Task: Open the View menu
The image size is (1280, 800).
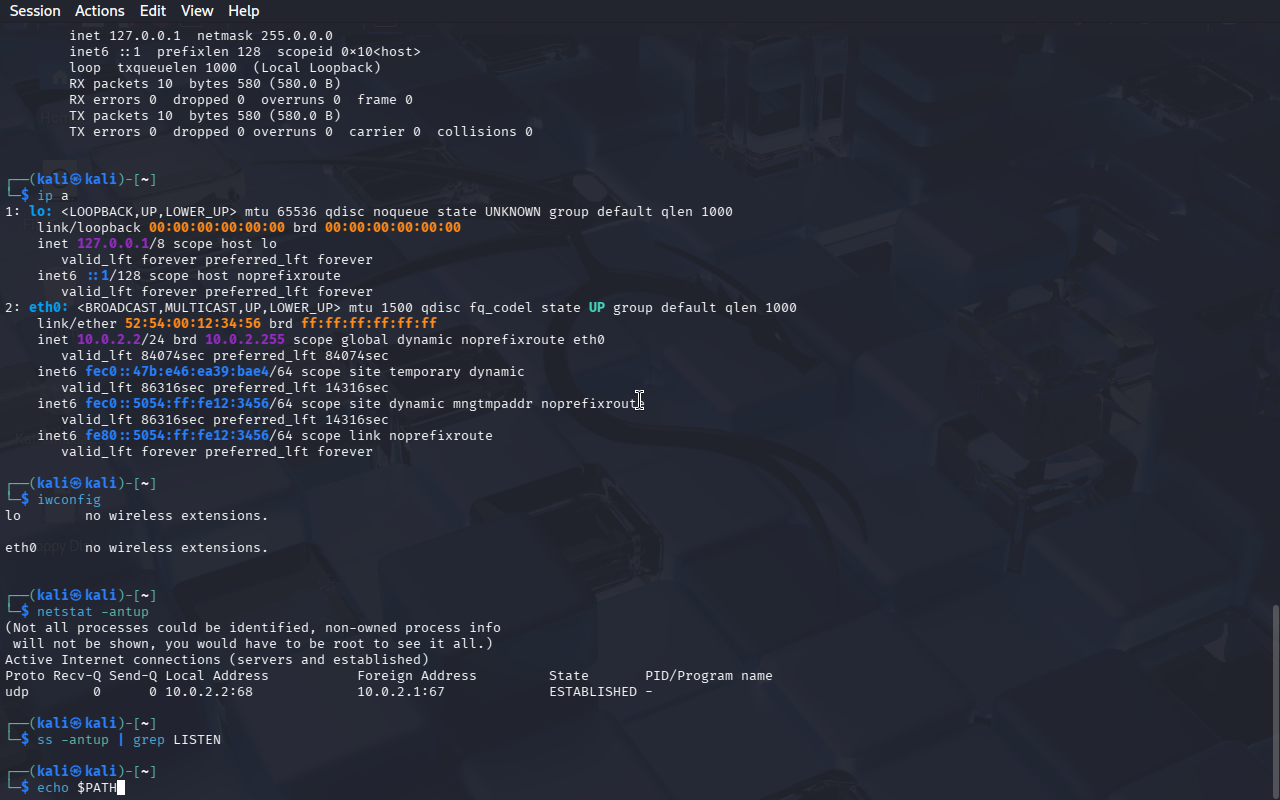Action: click(197, 11)
